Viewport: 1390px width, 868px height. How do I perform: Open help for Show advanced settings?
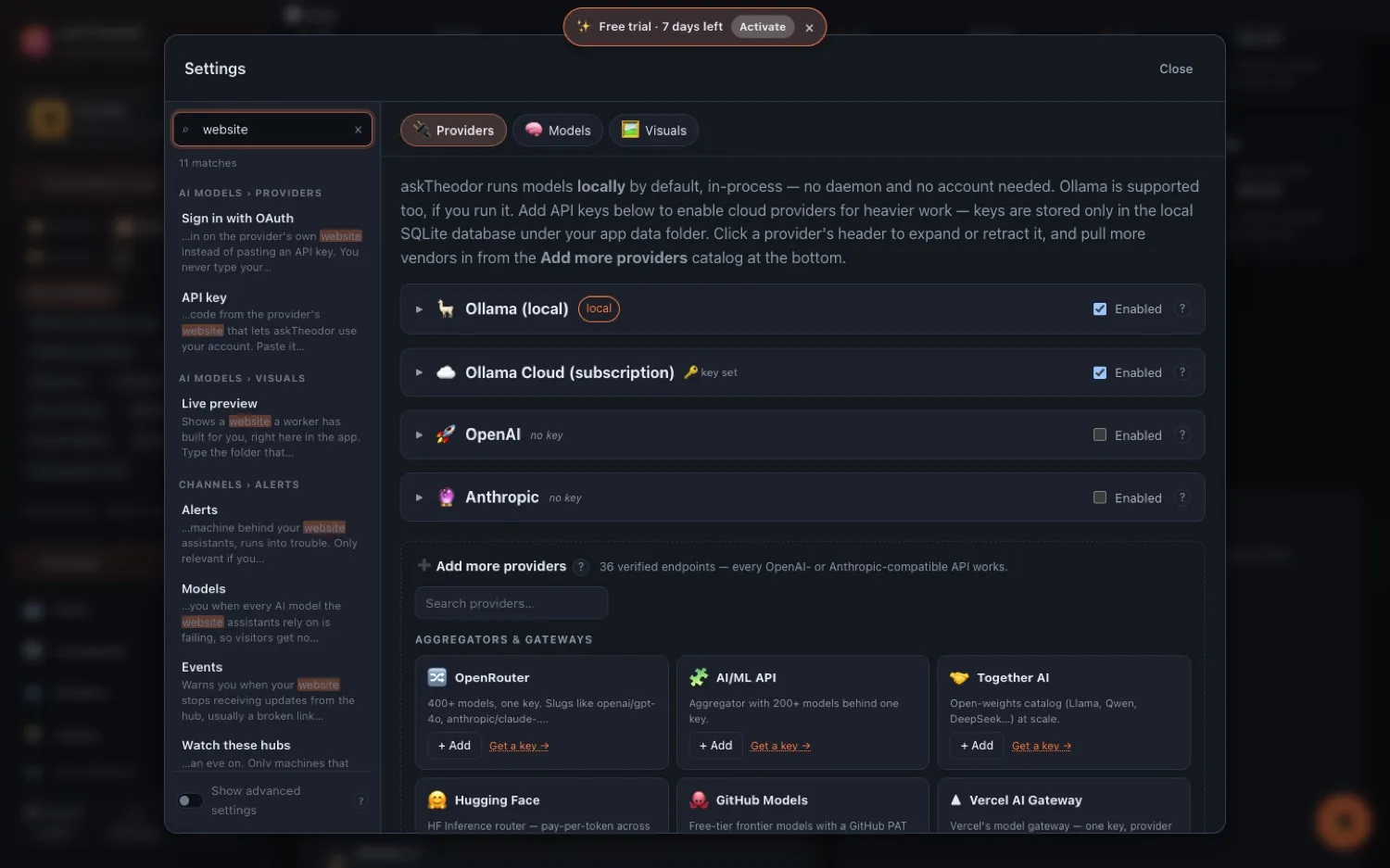point(361,800)
